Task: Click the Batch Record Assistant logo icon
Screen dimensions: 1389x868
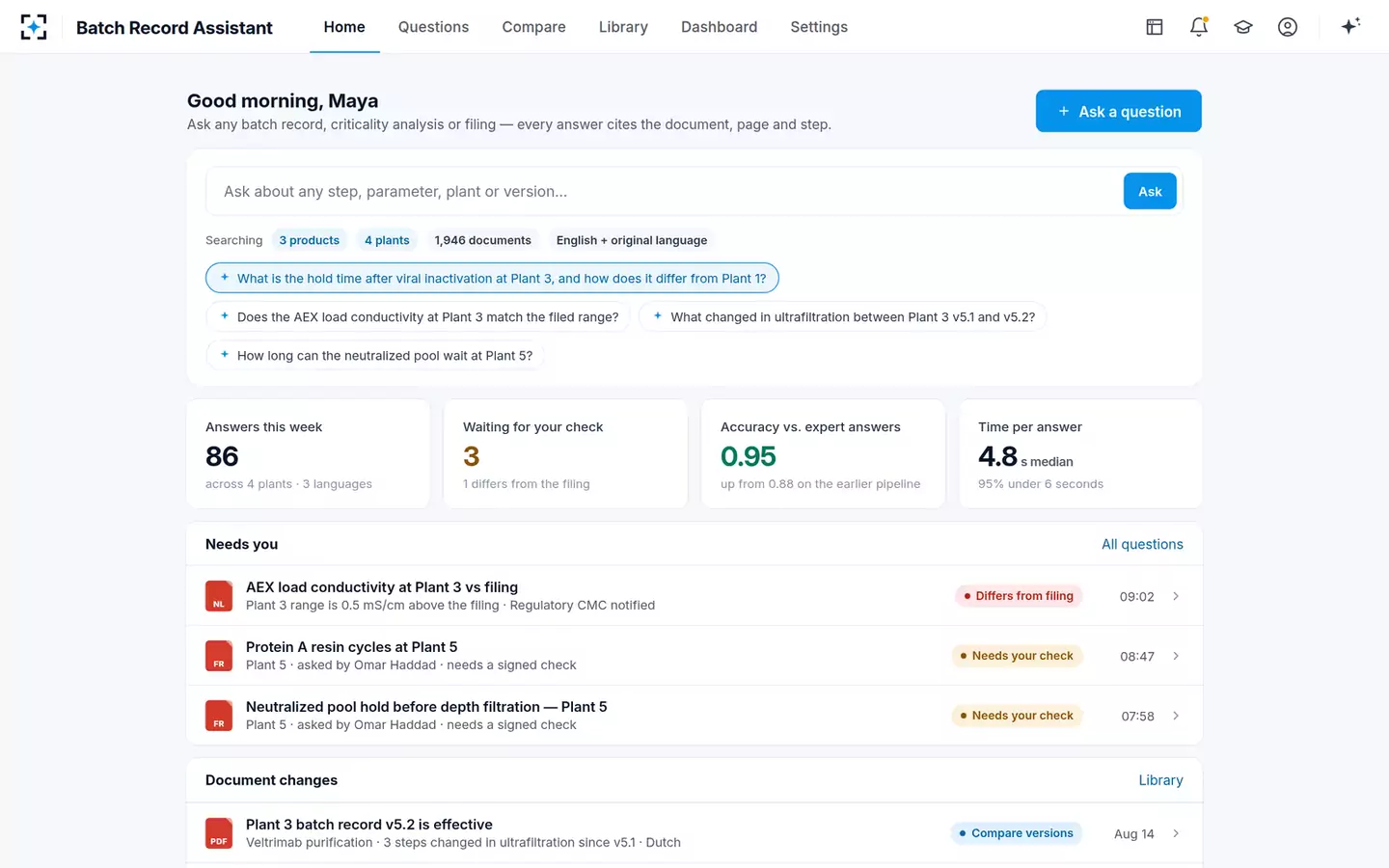Action: coord(34,27)
